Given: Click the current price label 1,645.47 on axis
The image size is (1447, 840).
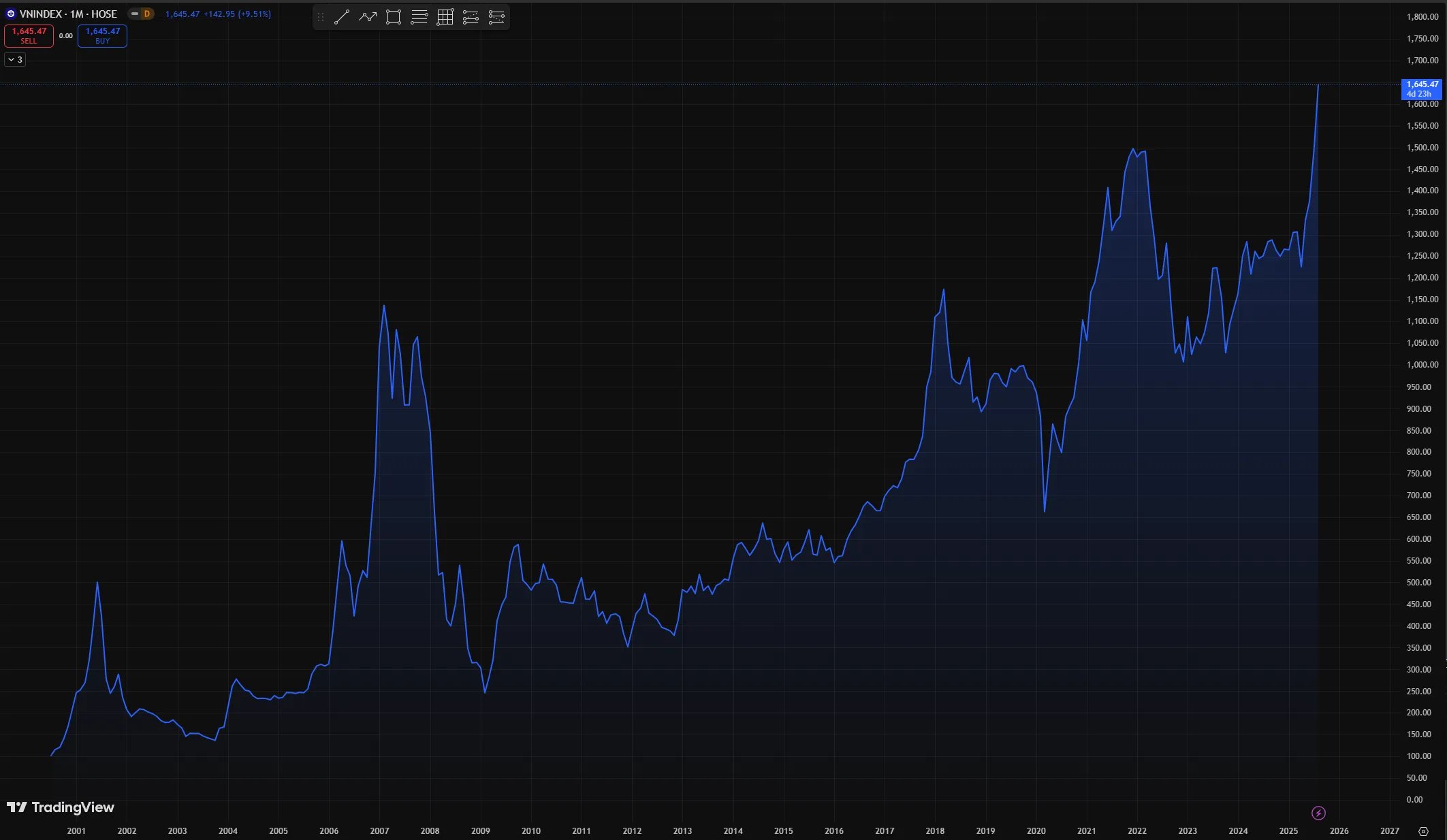Looking at the screenshot, I should tap(1422, 89).
